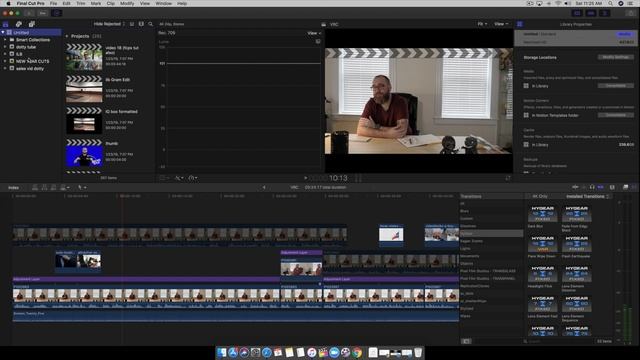Screen dimensions: 640x360
Task: Open the effects browser icon
Action: coord(625,187)
